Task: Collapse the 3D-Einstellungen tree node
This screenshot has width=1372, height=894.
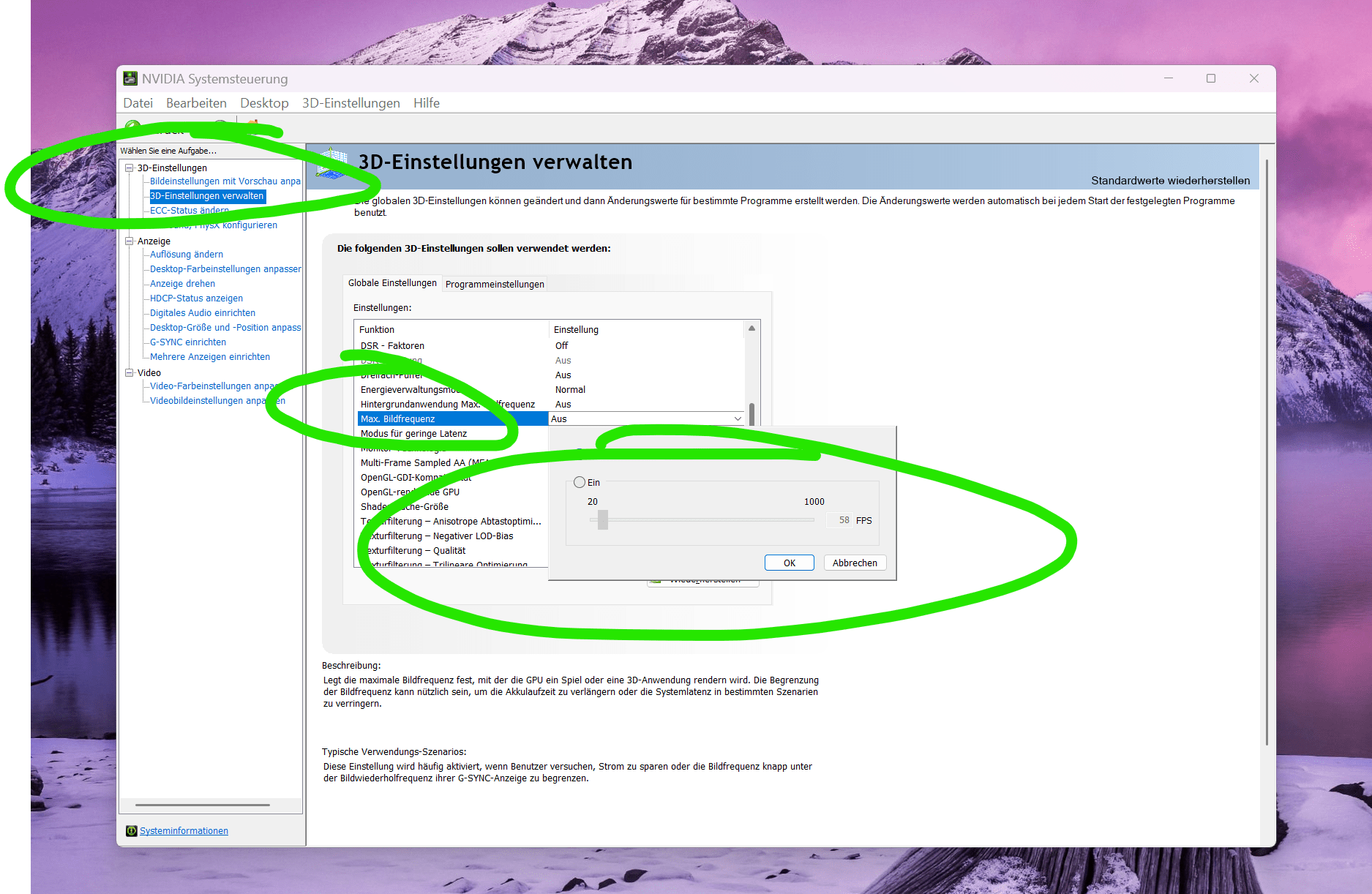Action: pos(130,168)
